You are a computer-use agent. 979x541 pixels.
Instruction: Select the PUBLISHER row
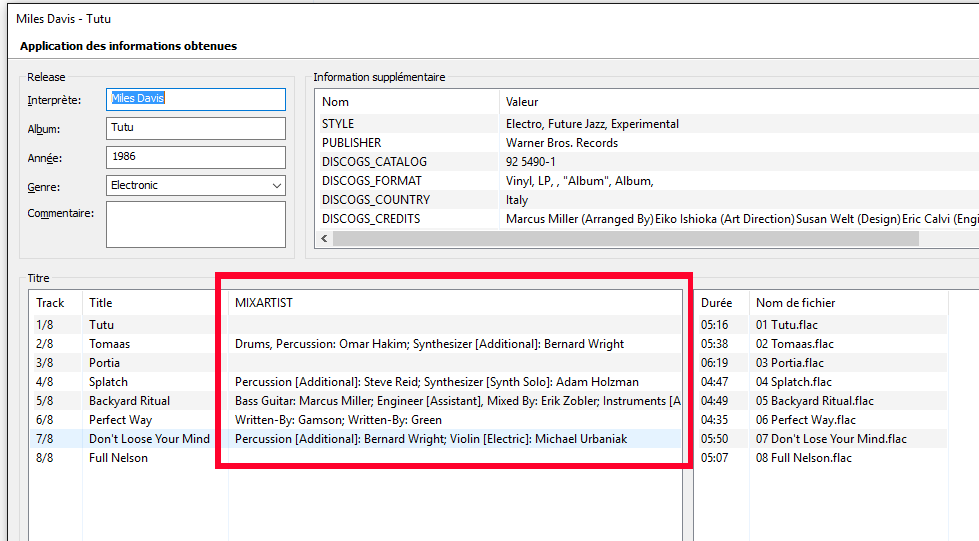647,143
